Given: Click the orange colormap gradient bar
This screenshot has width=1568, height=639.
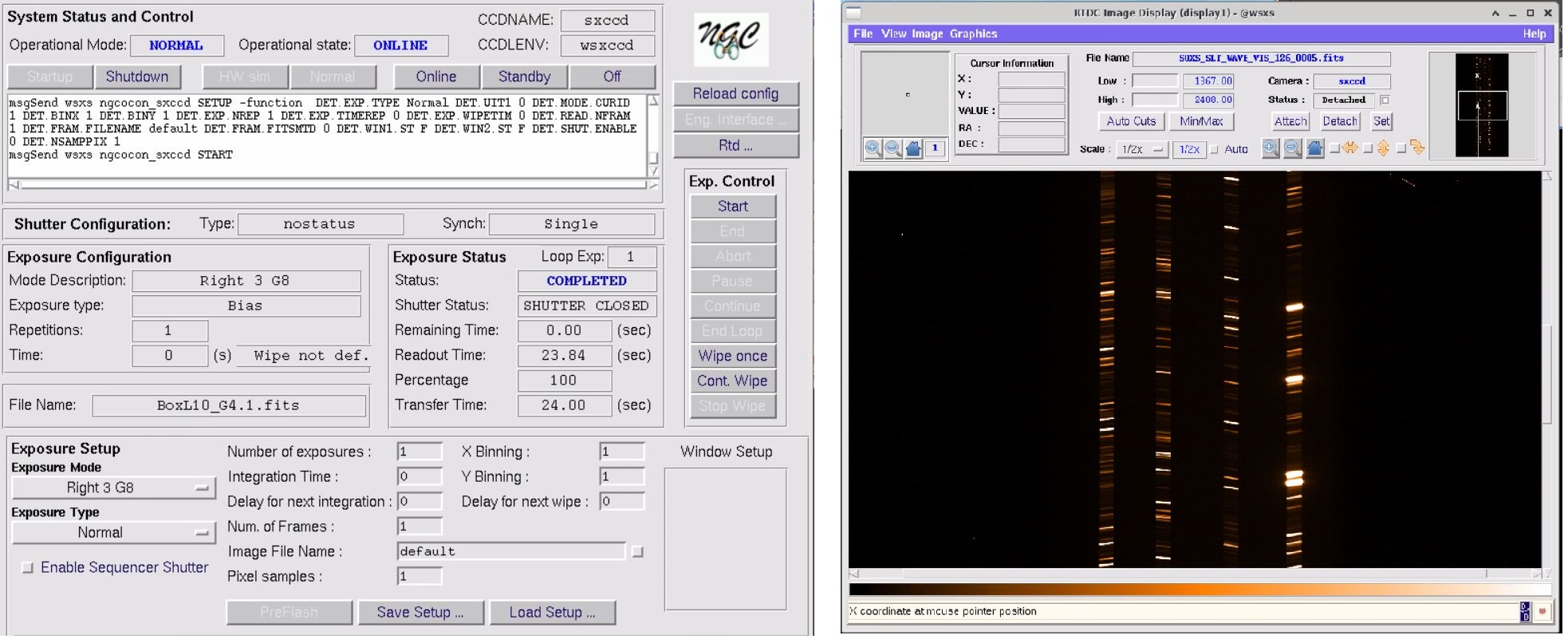Looking at the screenshot, I should tap(1200, 590).
